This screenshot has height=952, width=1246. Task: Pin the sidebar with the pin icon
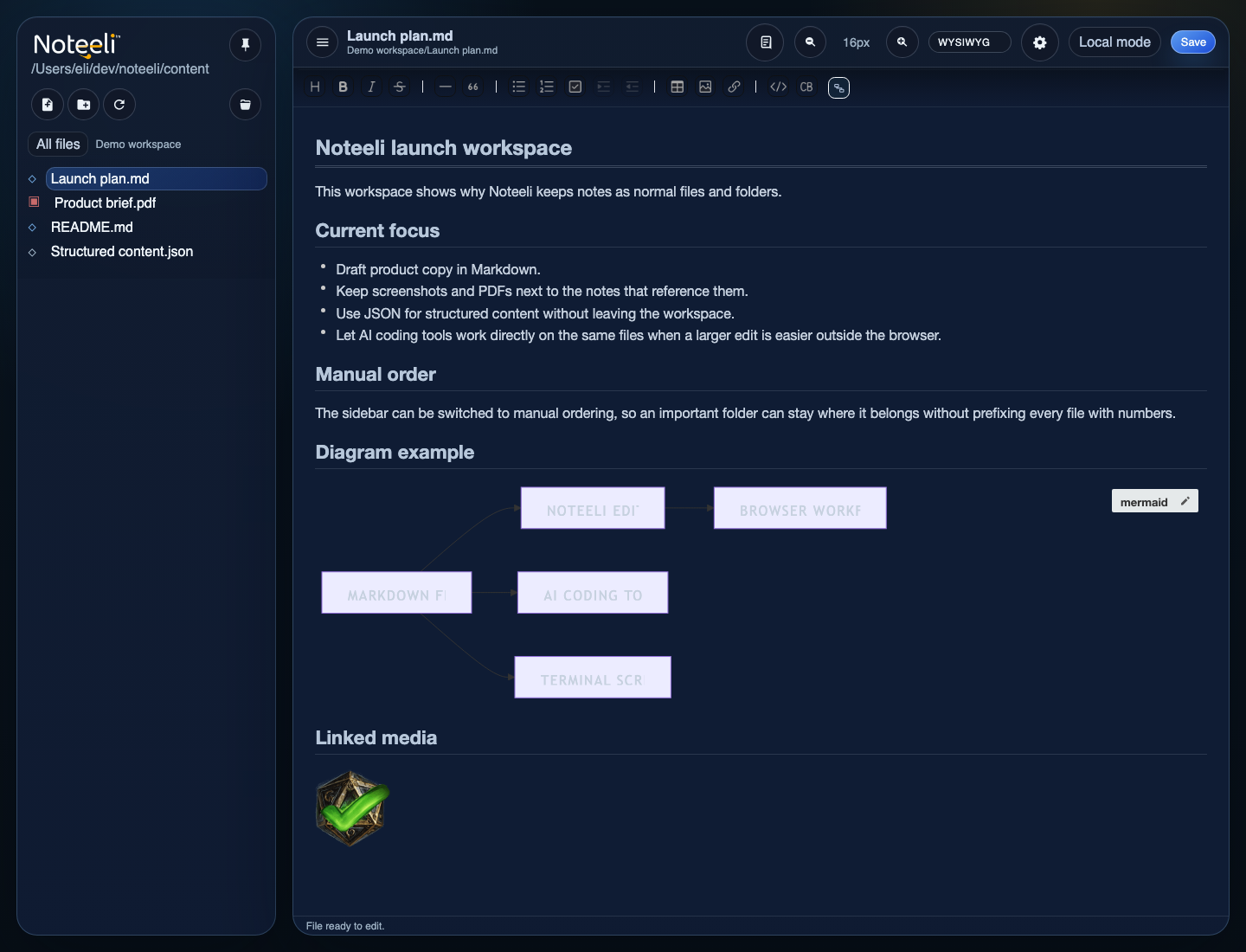(x=245, y=44)
